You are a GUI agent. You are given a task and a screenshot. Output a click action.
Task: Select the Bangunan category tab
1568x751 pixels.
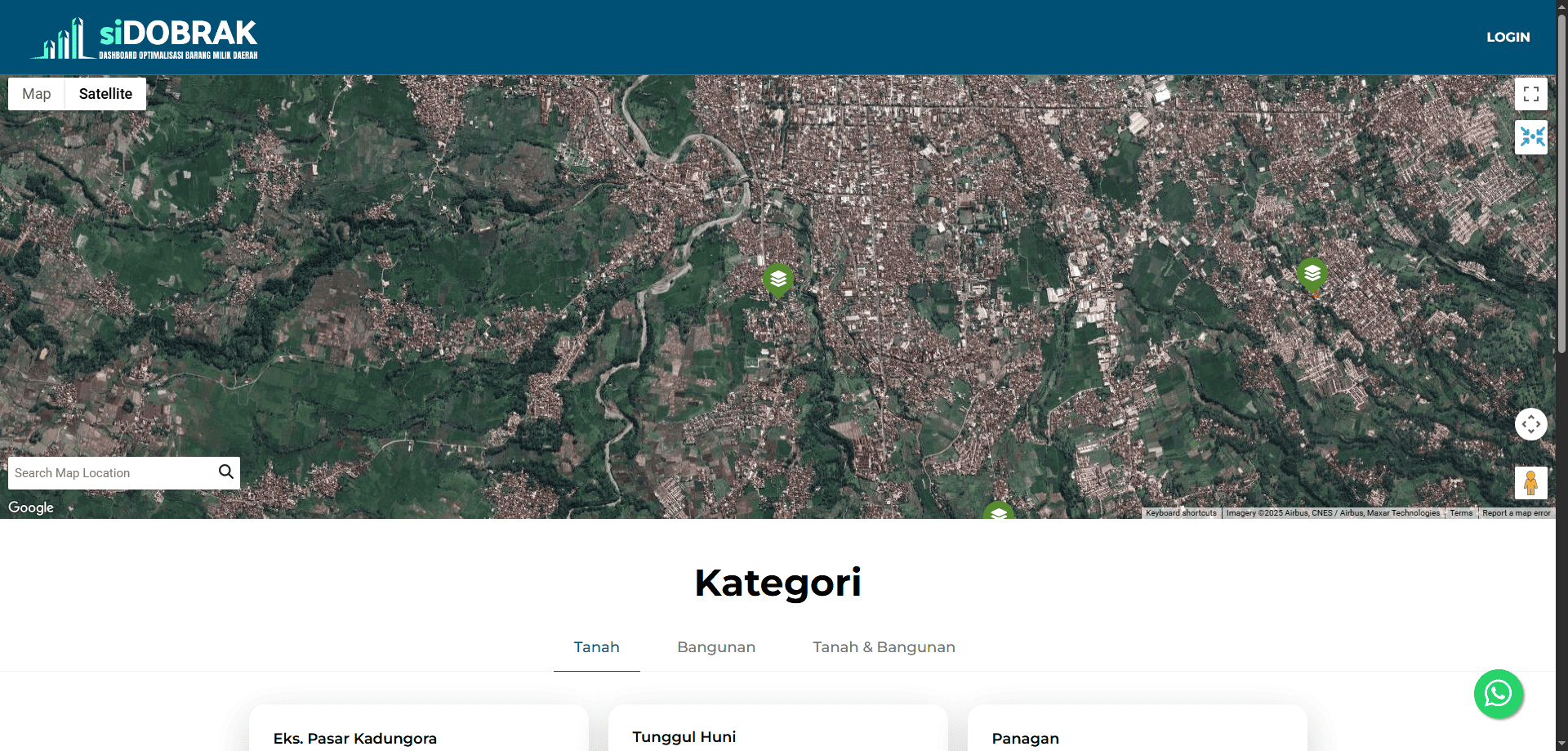(716, 647)
